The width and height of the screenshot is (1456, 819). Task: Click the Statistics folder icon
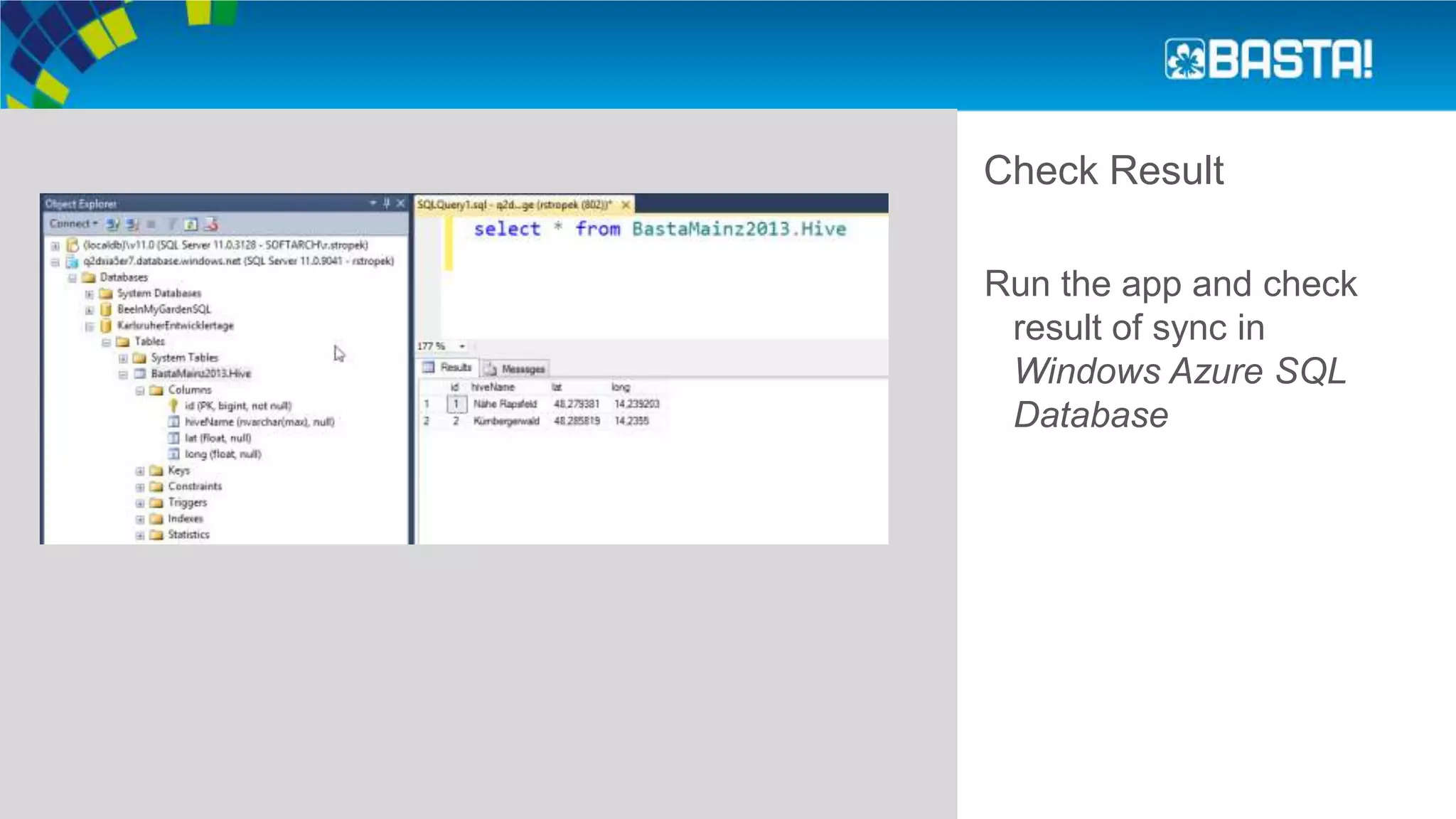pos(156,535)
